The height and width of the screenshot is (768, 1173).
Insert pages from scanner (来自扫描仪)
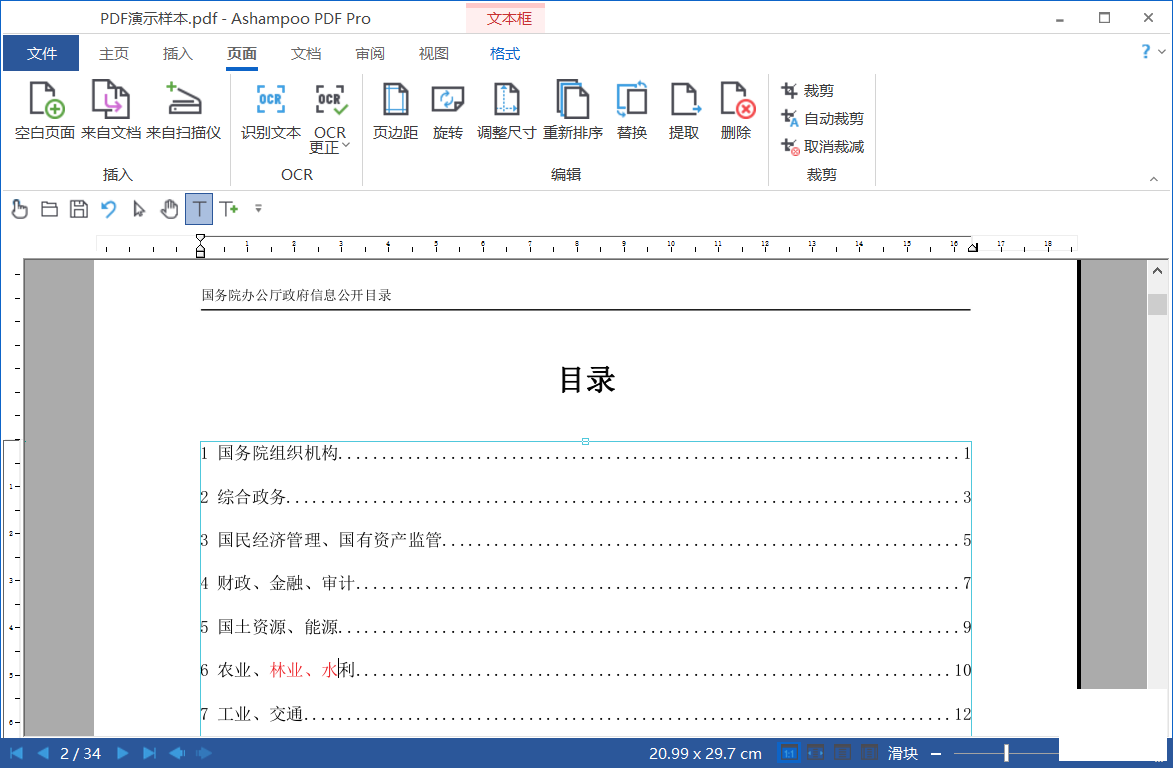(x=183, y=111)
